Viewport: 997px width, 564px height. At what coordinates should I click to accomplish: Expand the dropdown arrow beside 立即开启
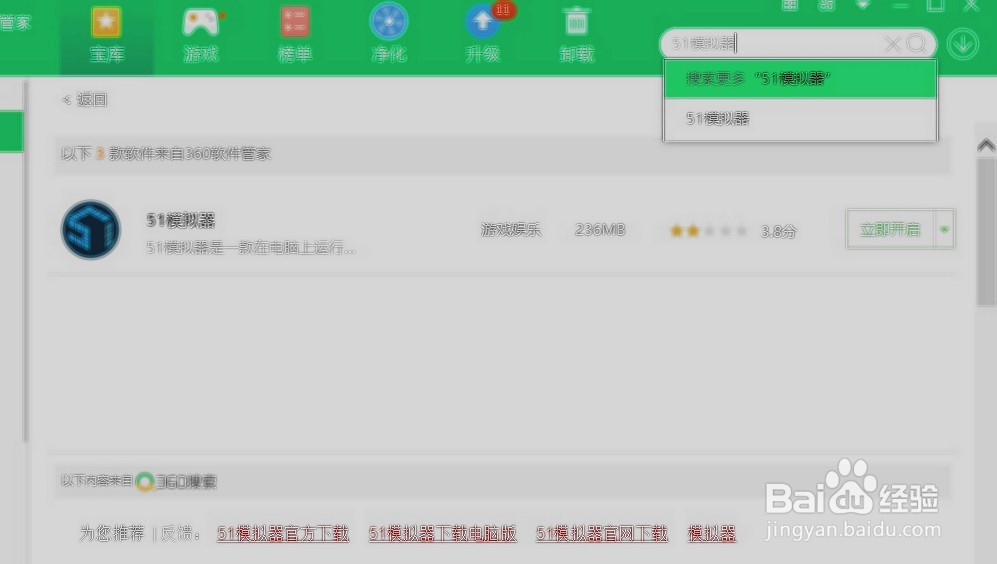pos(944,230)
